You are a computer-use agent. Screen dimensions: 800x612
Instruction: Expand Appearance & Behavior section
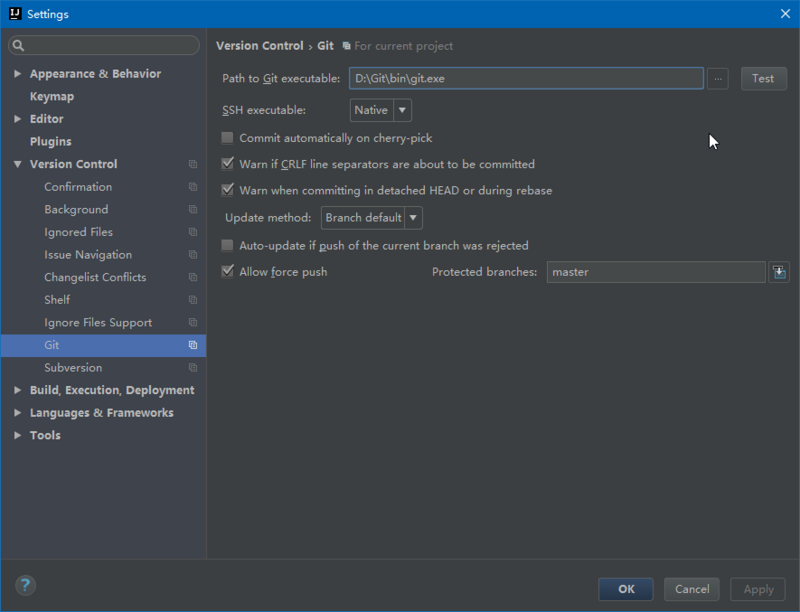point(17,73)
